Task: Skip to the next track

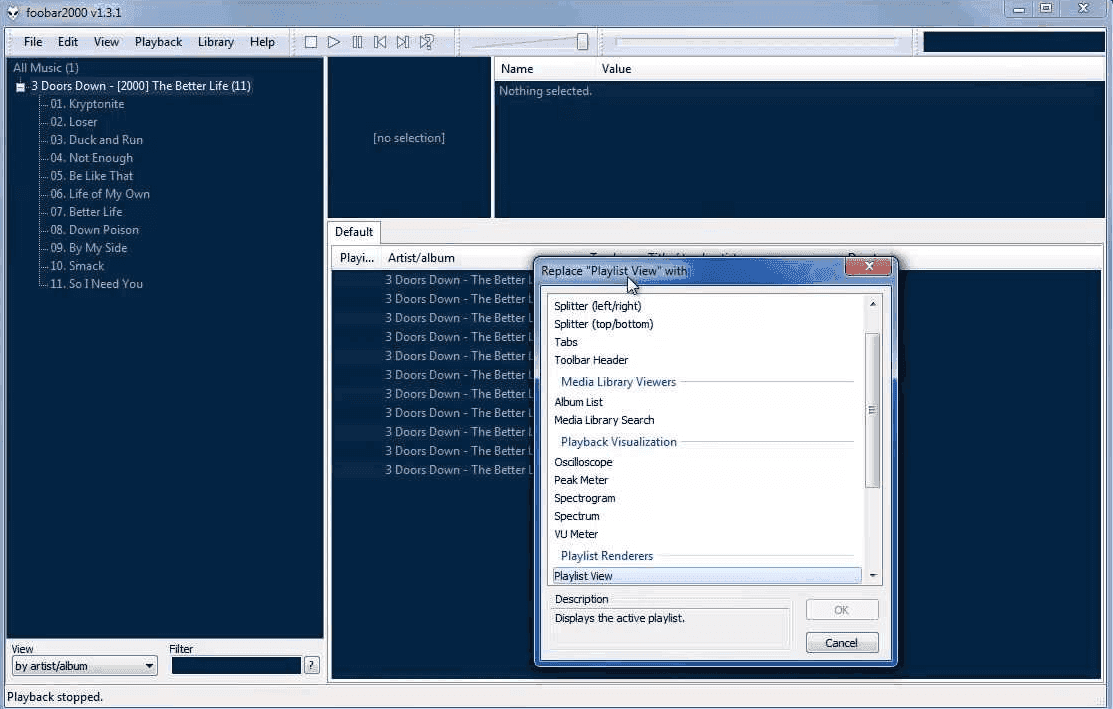Action: click(x=402, y=42)
